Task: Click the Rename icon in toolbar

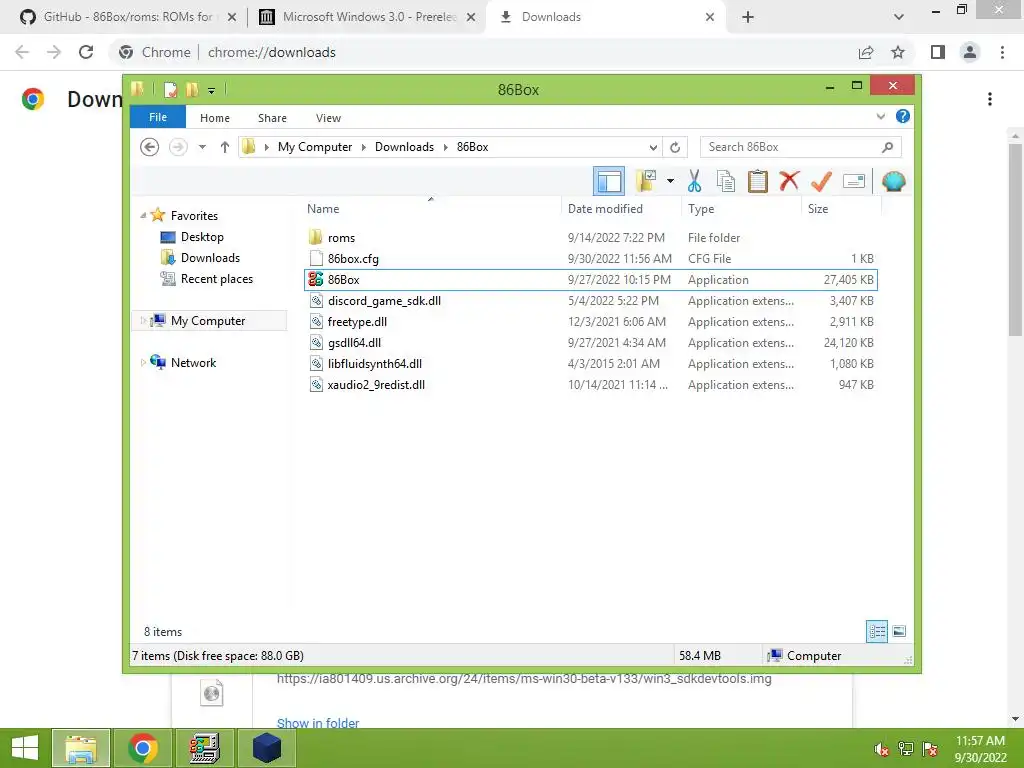Action: pyautogui.click(x=854, y=181)
